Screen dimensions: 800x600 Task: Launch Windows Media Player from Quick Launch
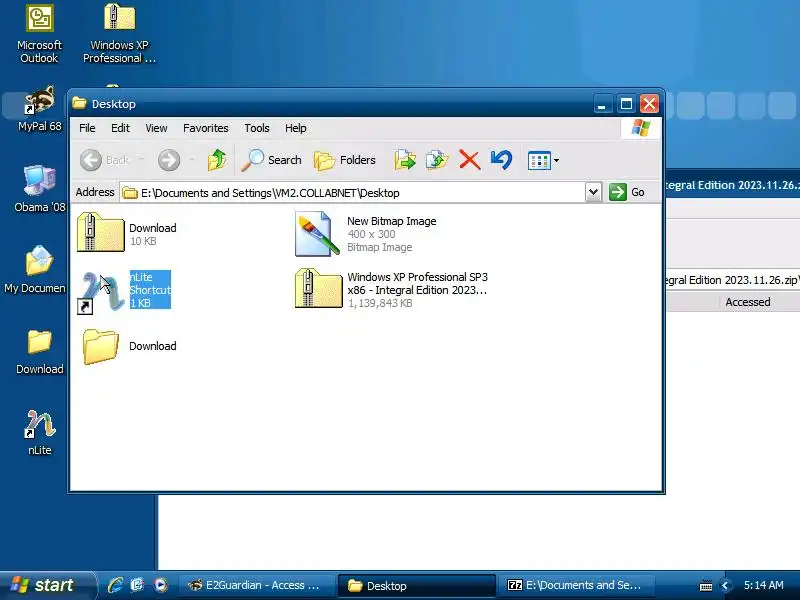(160, 585)
